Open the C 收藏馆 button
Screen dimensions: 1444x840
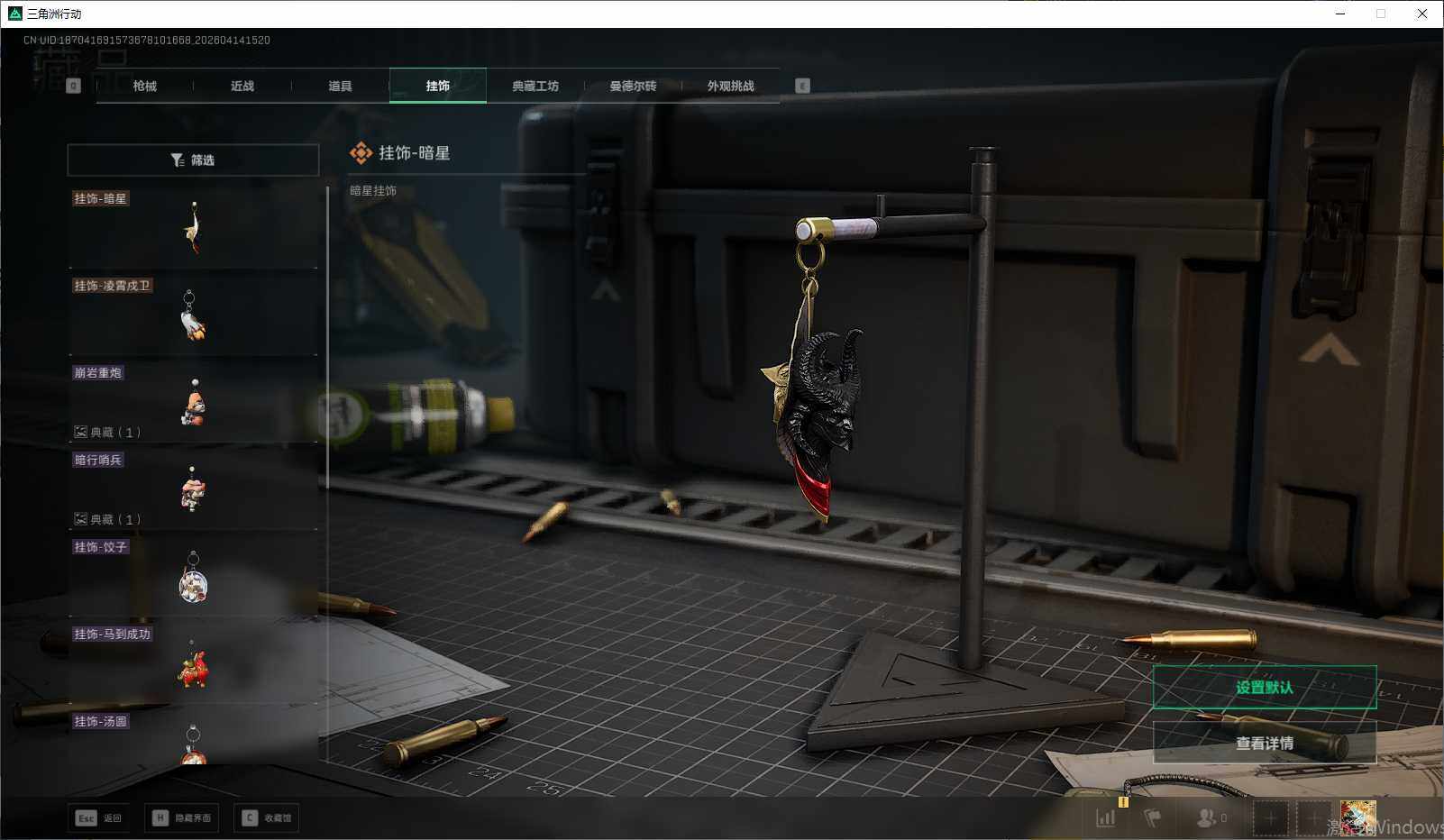267,817
